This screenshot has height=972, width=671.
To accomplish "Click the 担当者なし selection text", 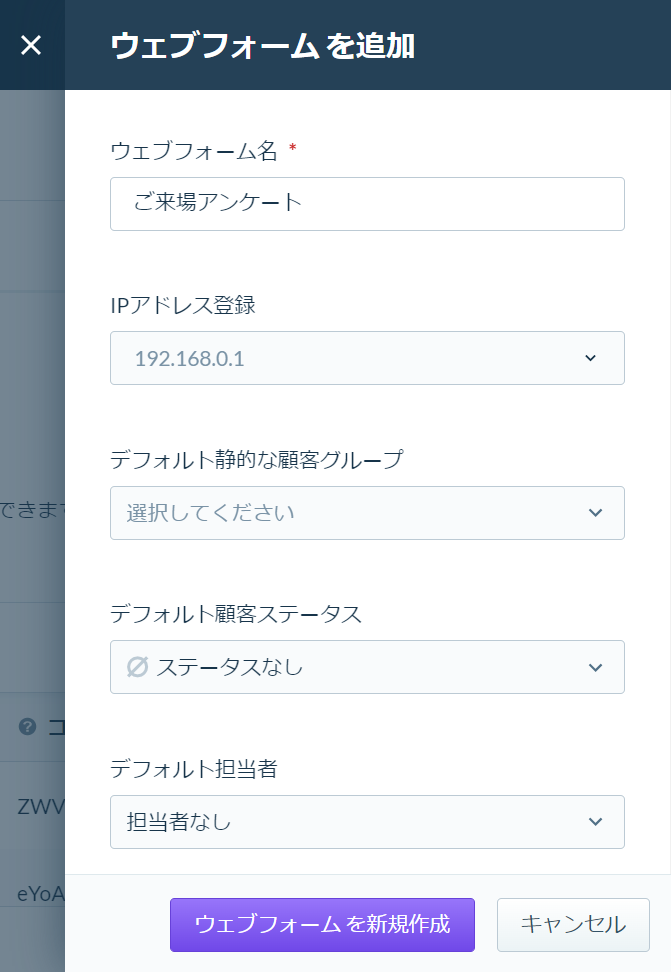I will 179,821.
